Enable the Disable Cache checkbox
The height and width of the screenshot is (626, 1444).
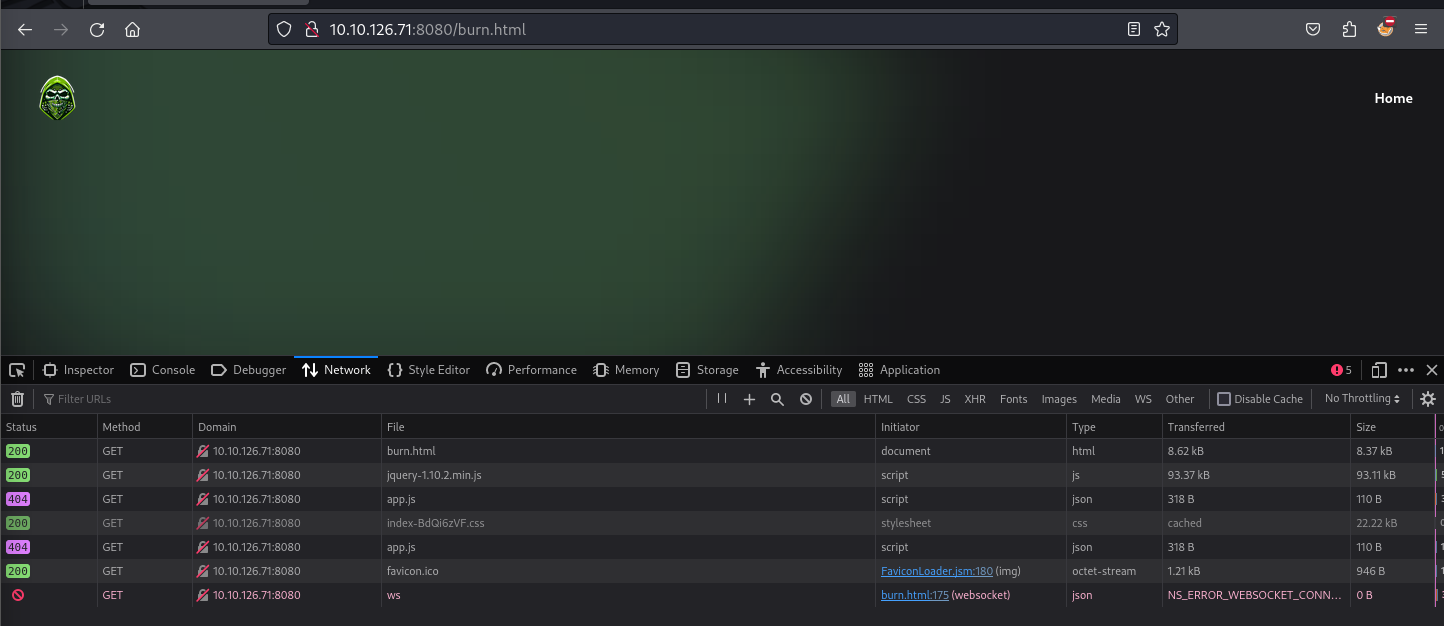(x=1223, y=399)
